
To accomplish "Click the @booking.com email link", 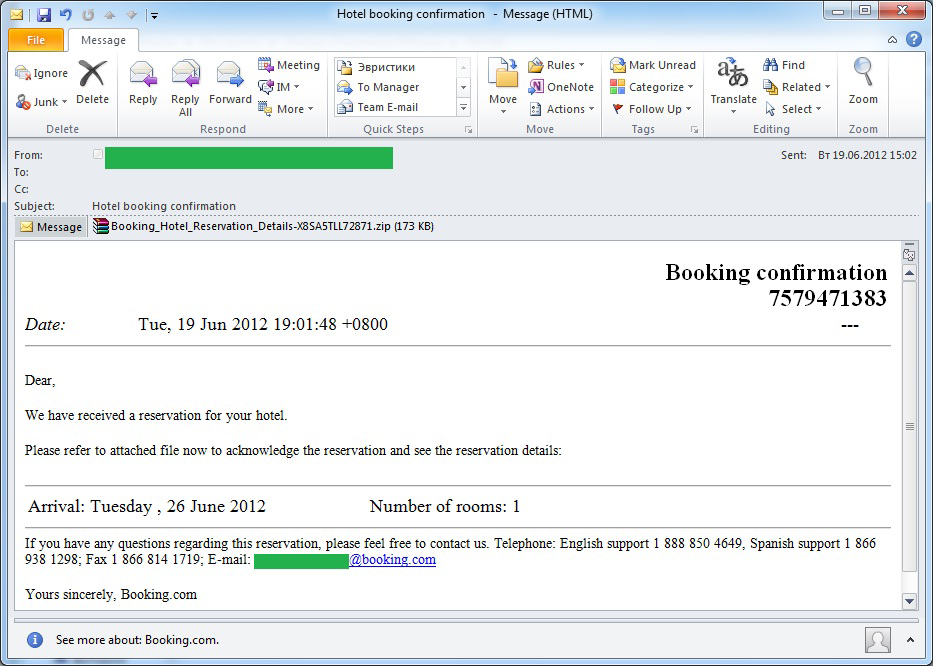I will pos(392,560).
